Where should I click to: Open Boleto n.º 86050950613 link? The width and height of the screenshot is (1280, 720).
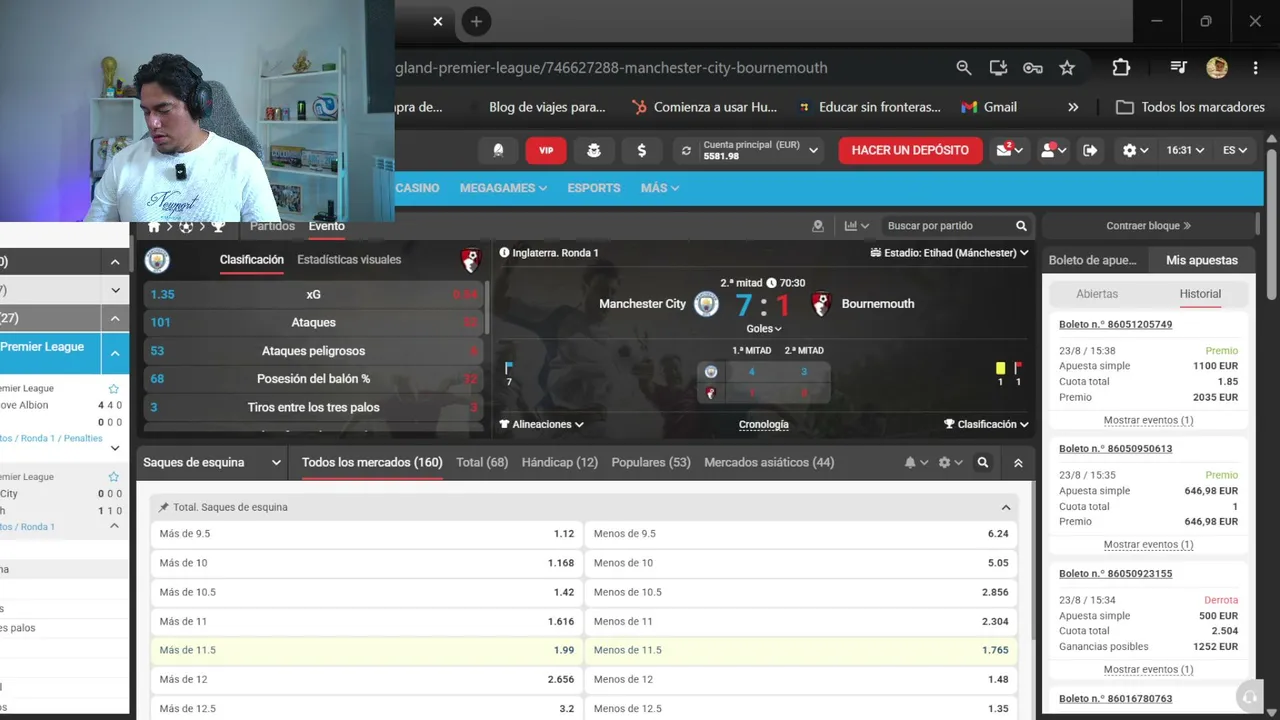tap(1115, 449)
